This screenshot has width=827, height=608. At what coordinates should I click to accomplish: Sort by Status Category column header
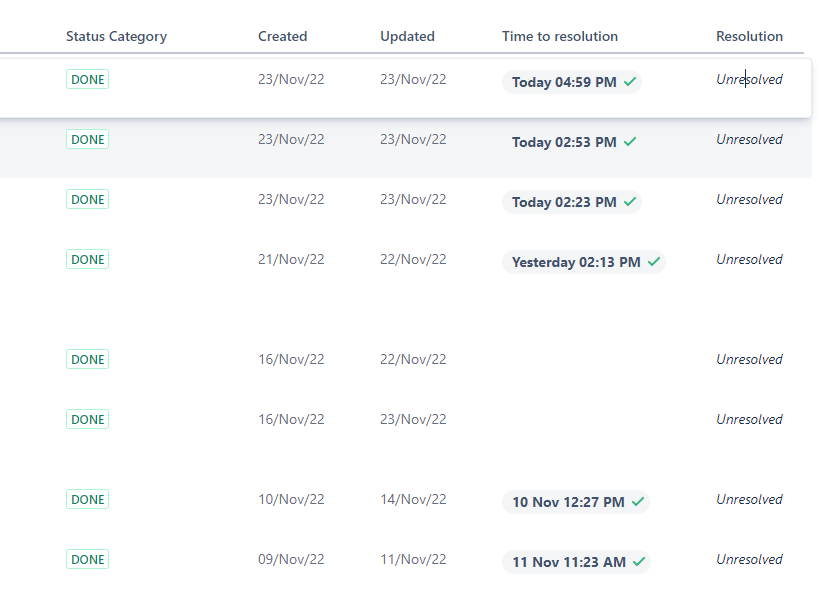coord(116,36)
